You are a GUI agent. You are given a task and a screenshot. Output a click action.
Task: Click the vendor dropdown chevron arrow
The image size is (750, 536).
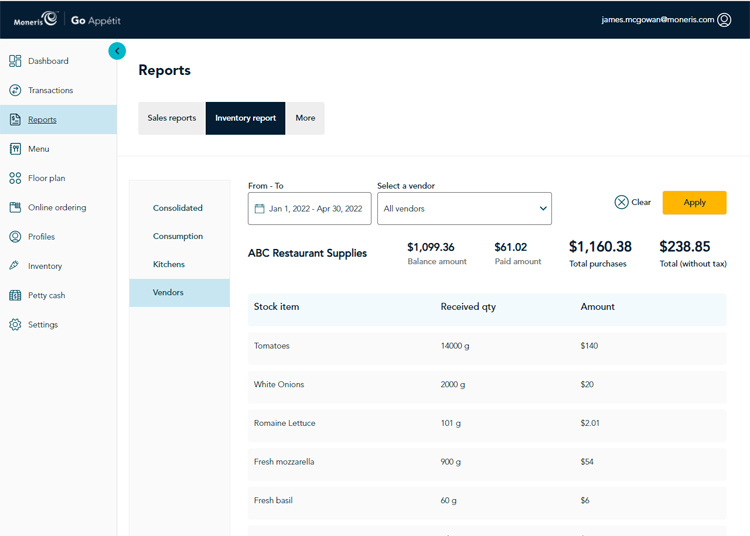pyautogui.click(x=543, y=208)
